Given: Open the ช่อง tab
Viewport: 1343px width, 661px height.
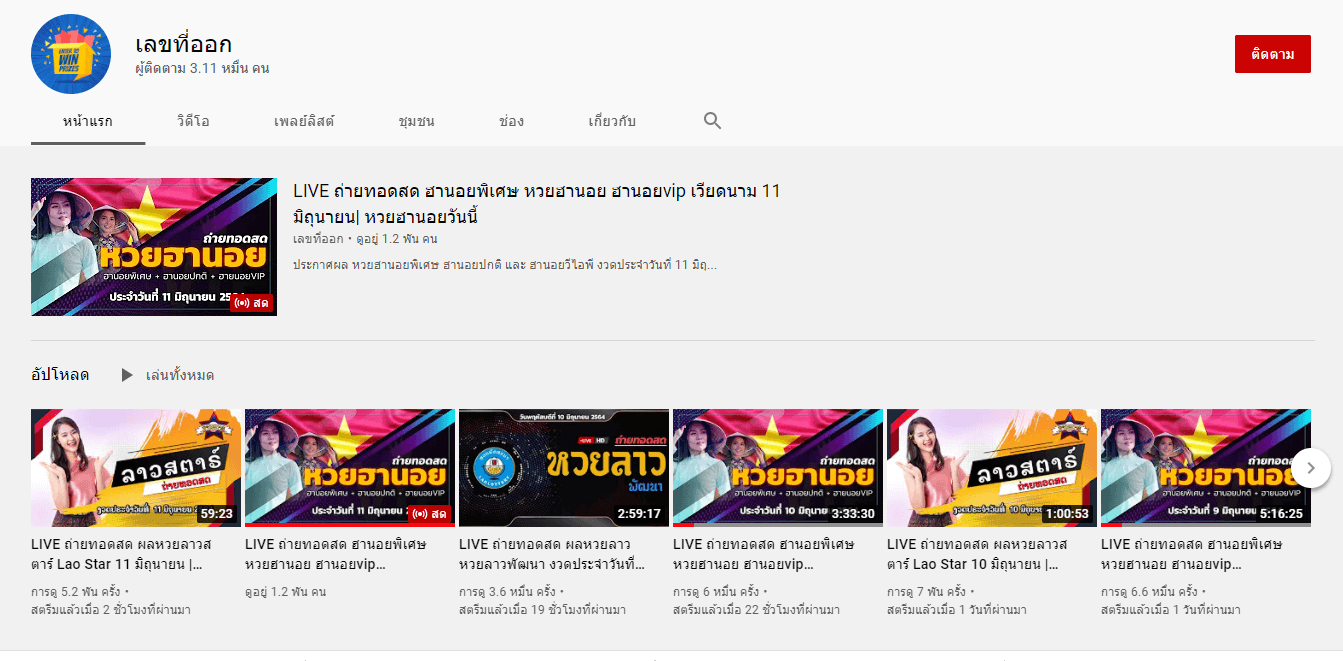Looking at the screenshot, I should click(x=511, y=121).
